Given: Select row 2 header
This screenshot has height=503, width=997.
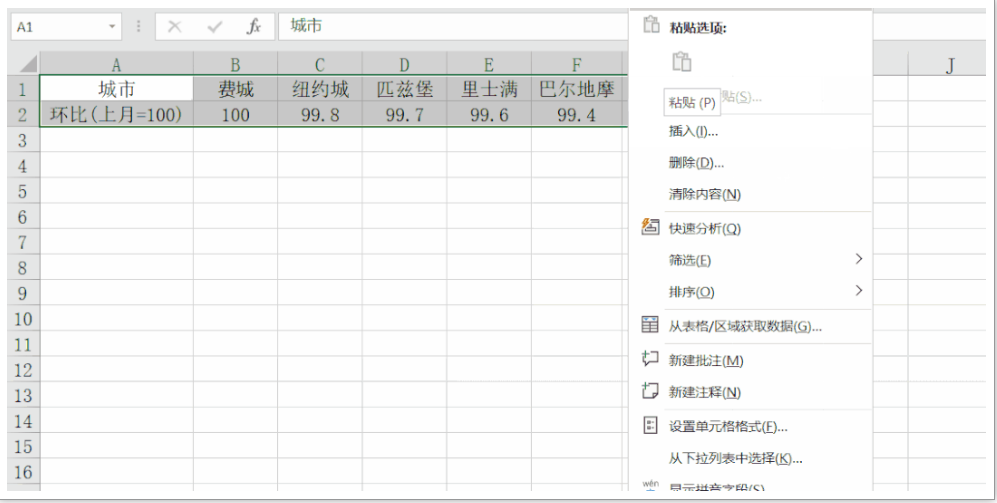Looking at the screenshot, I should pos(23,114).
